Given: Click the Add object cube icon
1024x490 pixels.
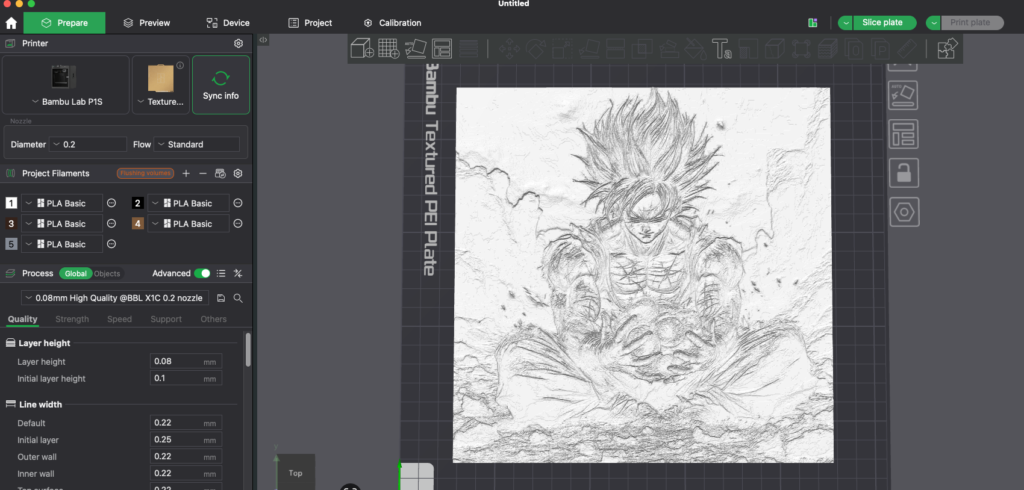Looking at the screenshot, I should coord(361,47).
